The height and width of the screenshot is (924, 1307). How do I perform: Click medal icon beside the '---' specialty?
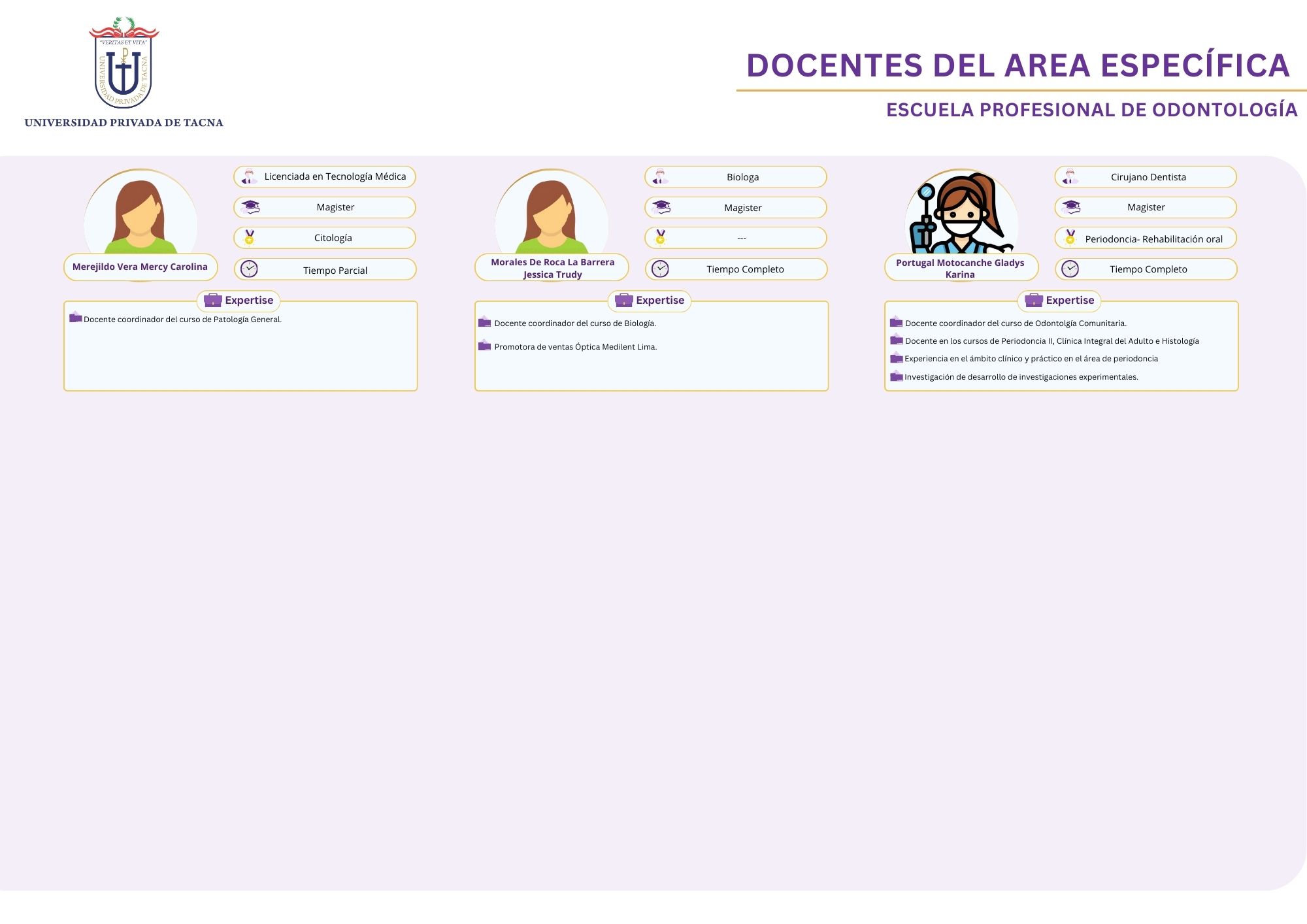click(660, 238)
